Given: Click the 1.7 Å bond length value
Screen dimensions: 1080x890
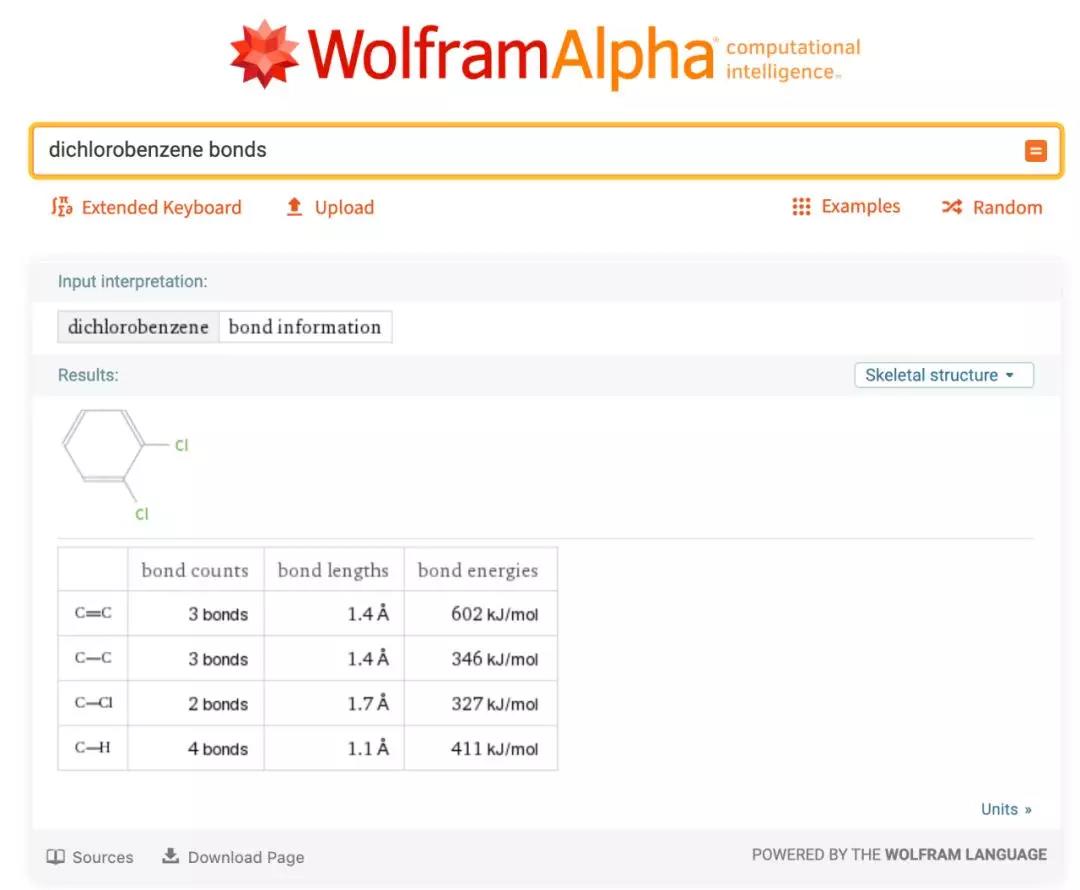Looking at the screenshot, I should tap(368, 703).
